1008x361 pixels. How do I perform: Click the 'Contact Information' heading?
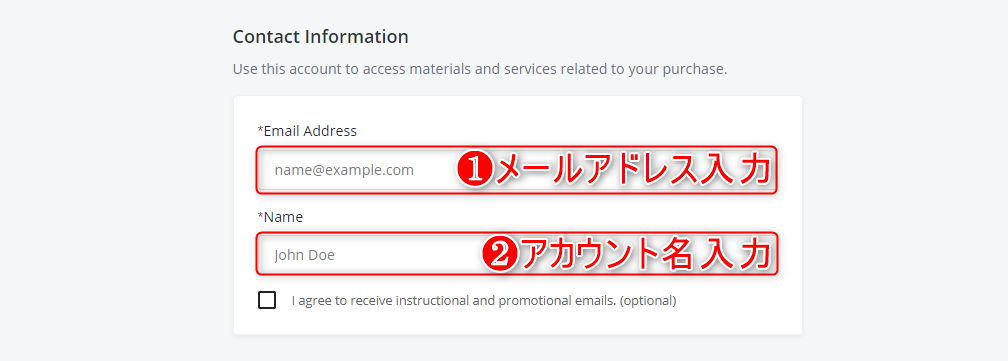pyautogui.click(x=321, y=37)
